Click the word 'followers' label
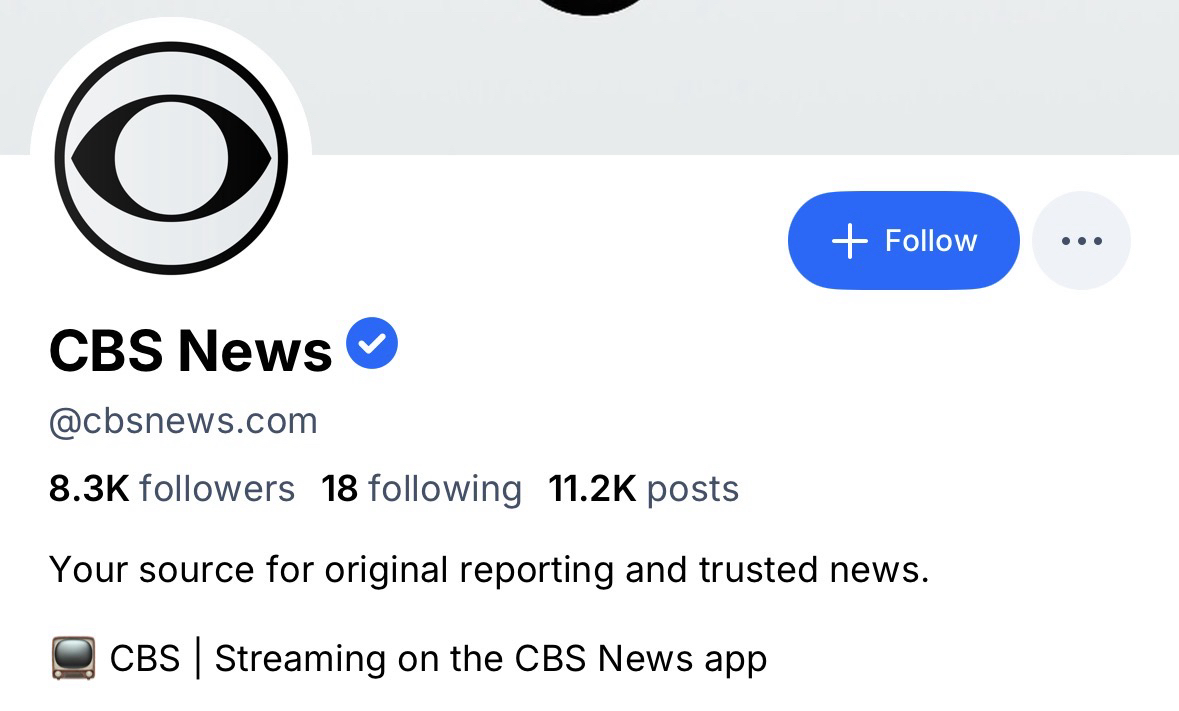Screen dimensions: 1179x711 click(x=217, y=489)
